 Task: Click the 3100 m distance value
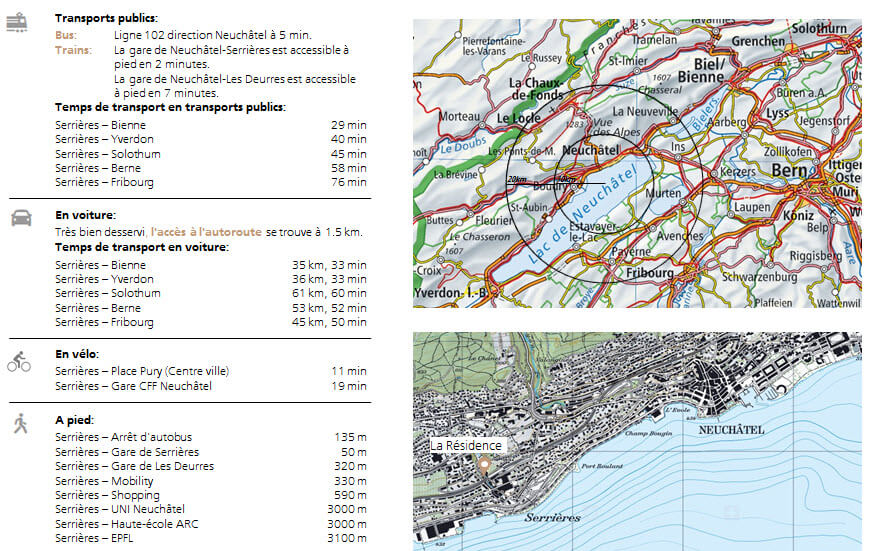(347, 538)
